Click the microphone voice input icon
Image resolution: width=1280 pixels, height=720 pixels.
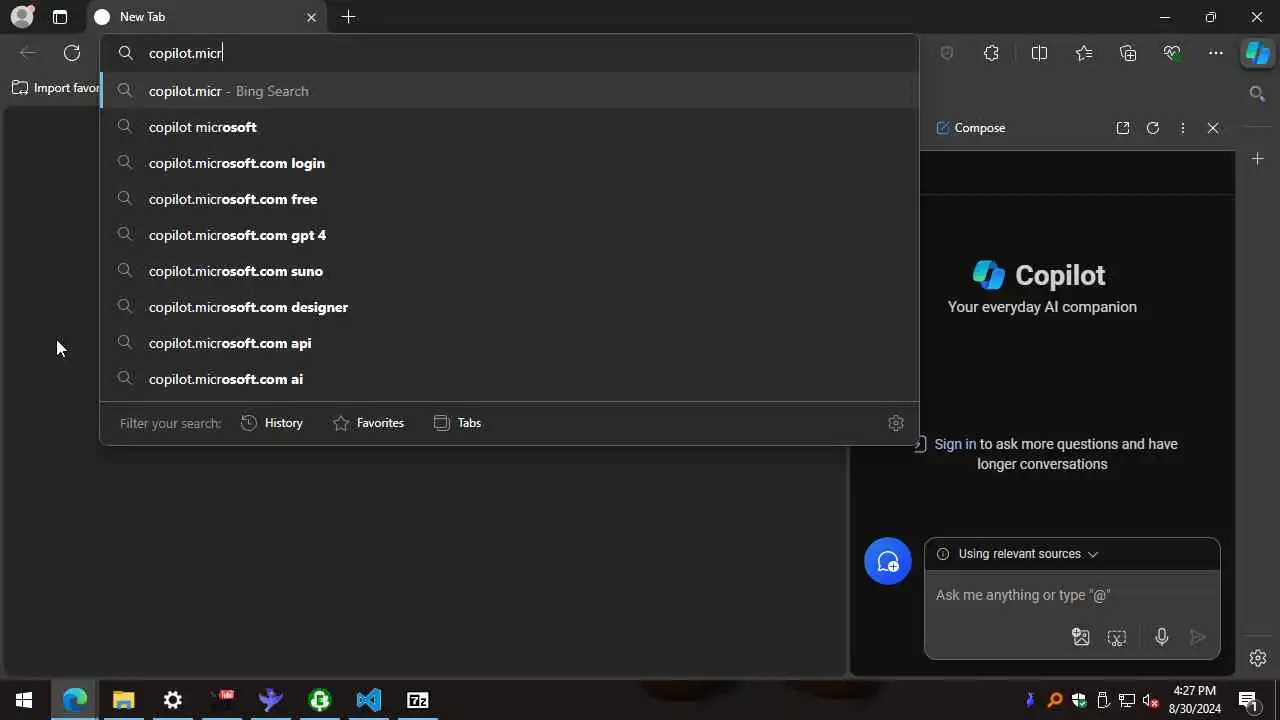click(x=1162, y=637)
